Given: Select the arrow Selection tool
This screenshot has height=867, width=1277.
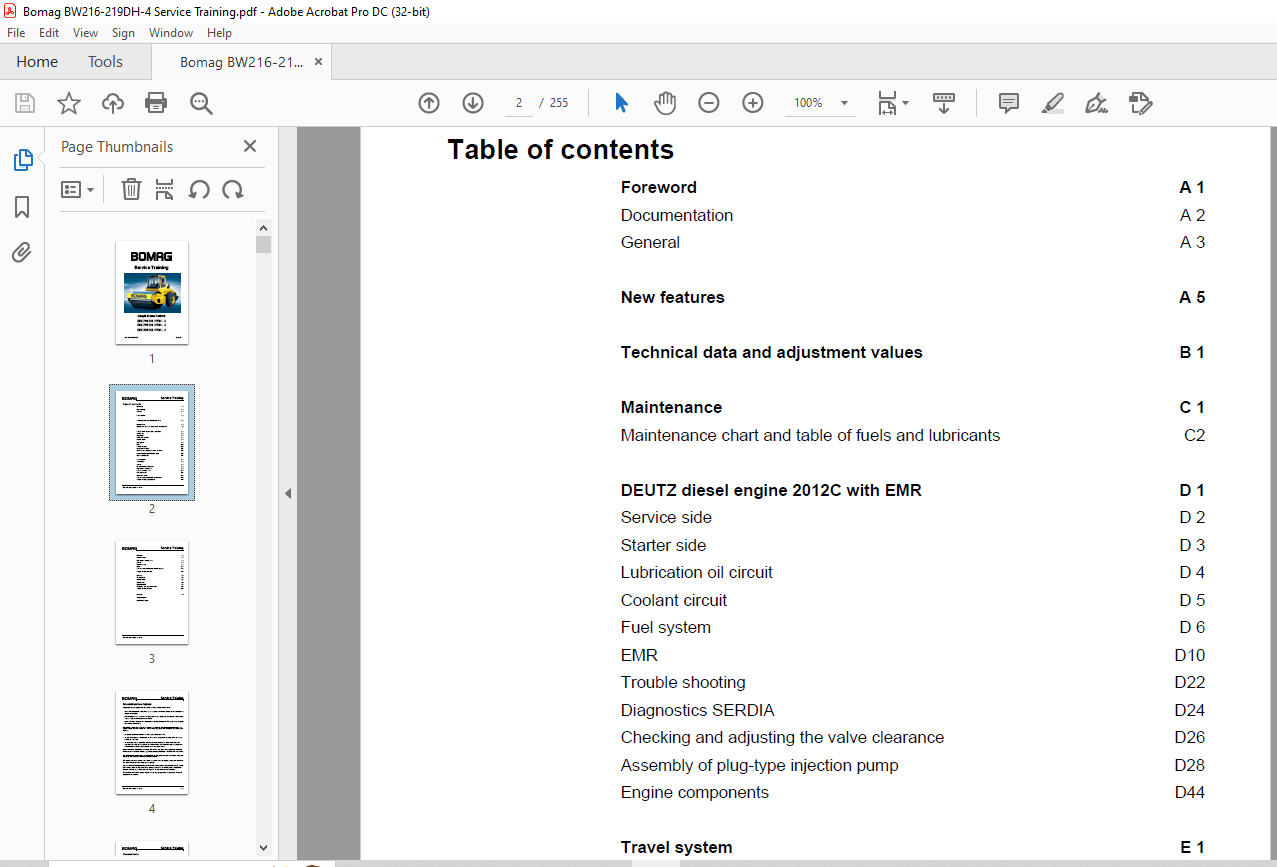Looking at the screenshot, I should 621,103.
